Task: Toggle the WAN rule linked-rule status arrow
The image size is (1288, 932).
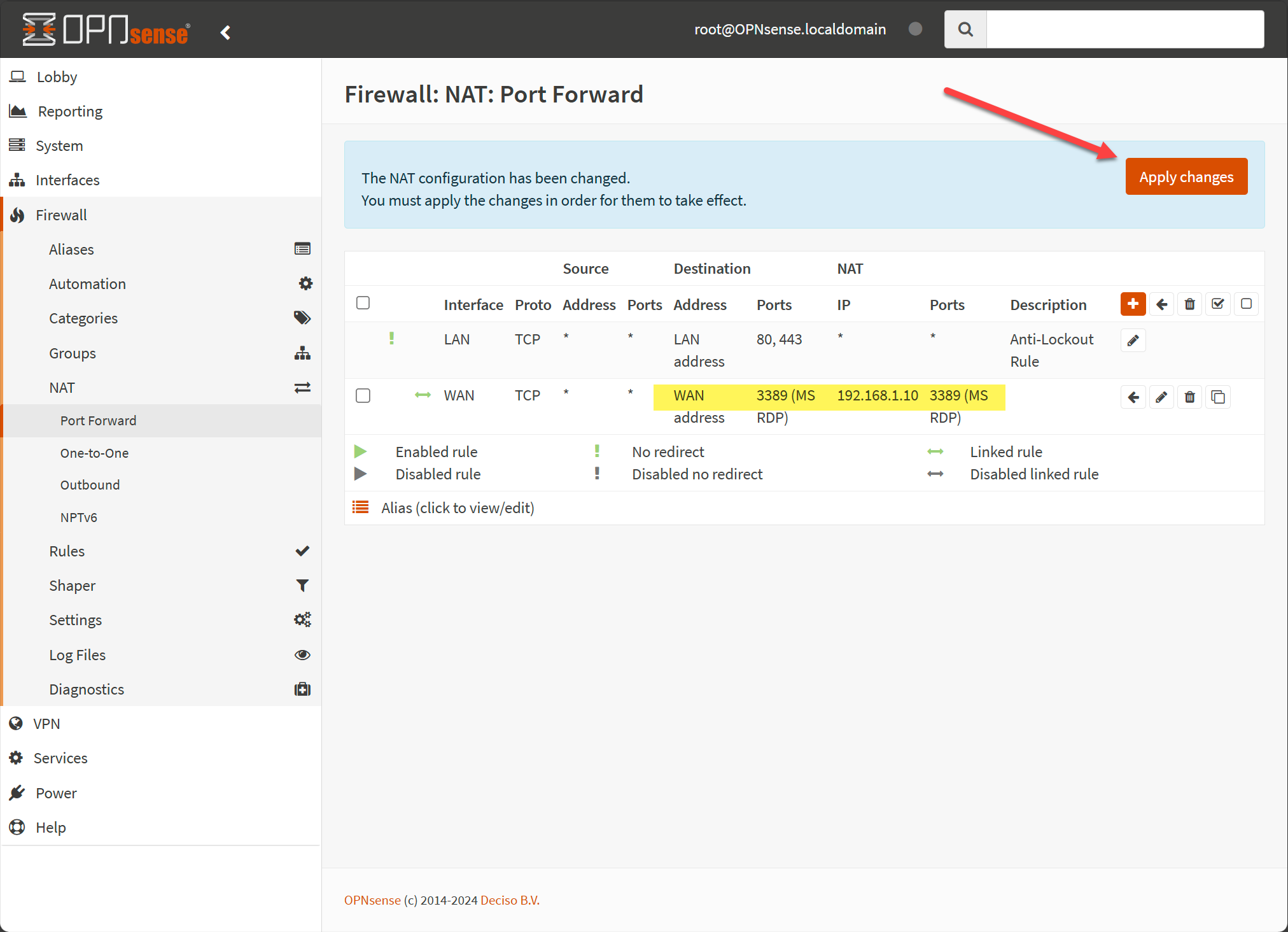Action: pyautogui.click(x=423, y=395)
